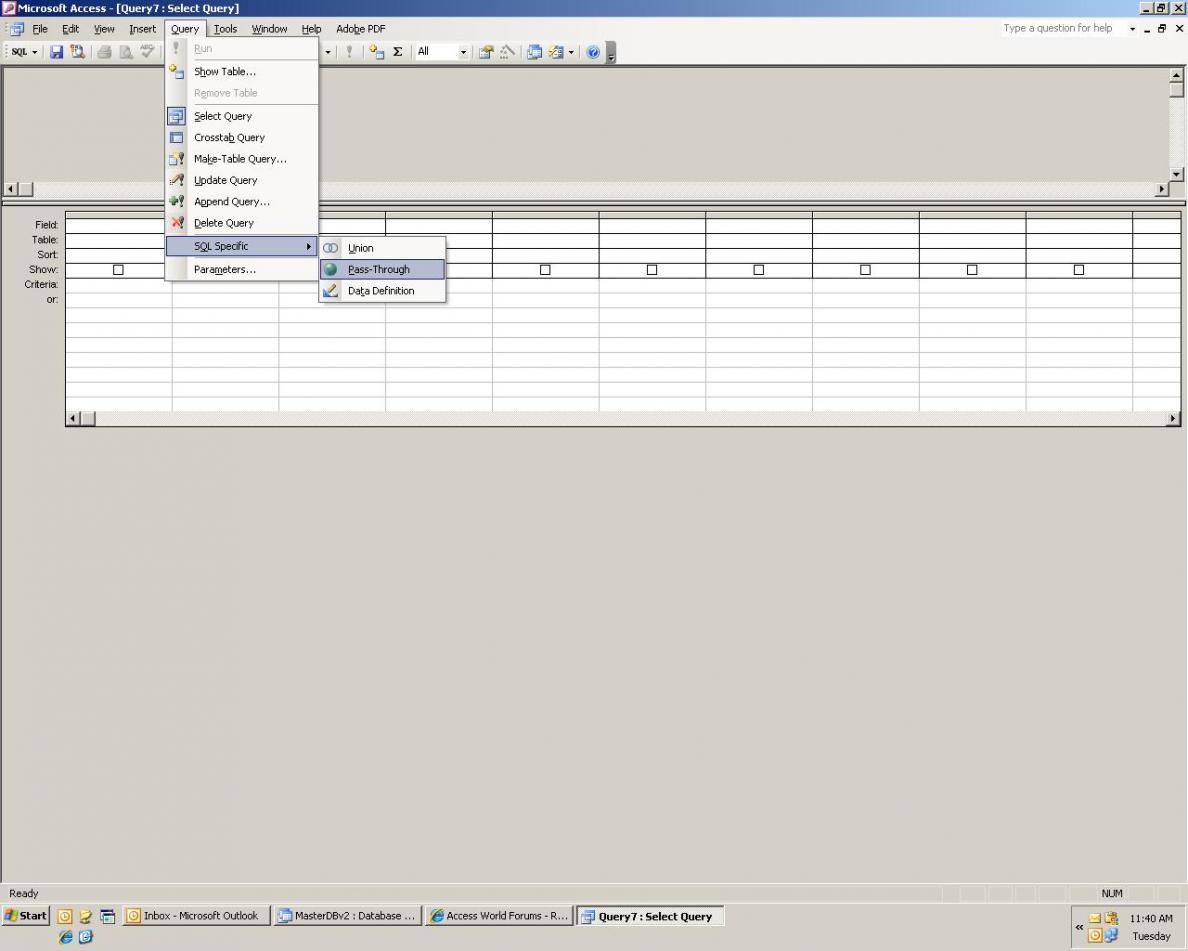
Task: Expand hidden system tray icons chevron
Action: point(1079,927)
